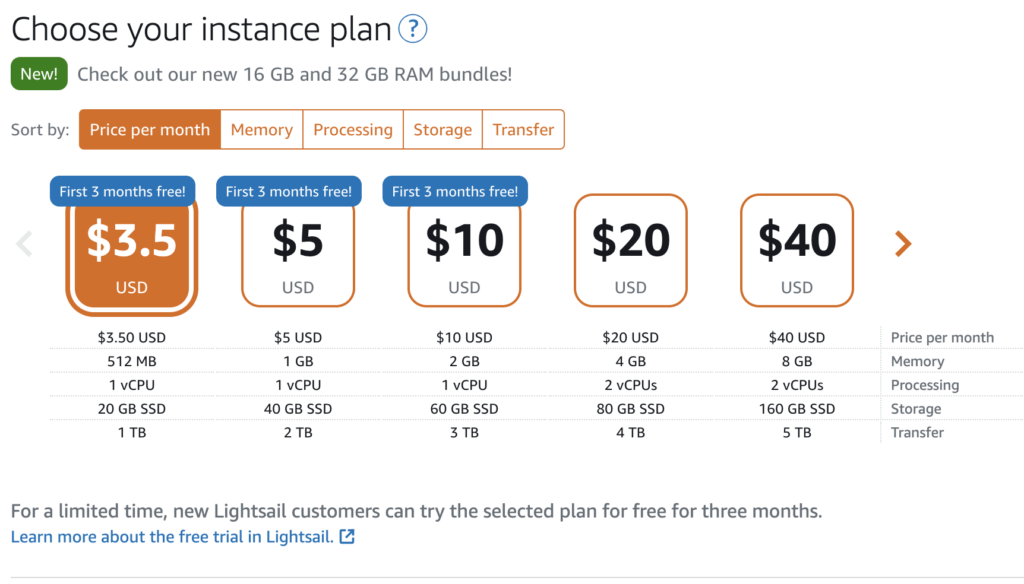Choose the $20 USD plan

[x=630, y=250]
